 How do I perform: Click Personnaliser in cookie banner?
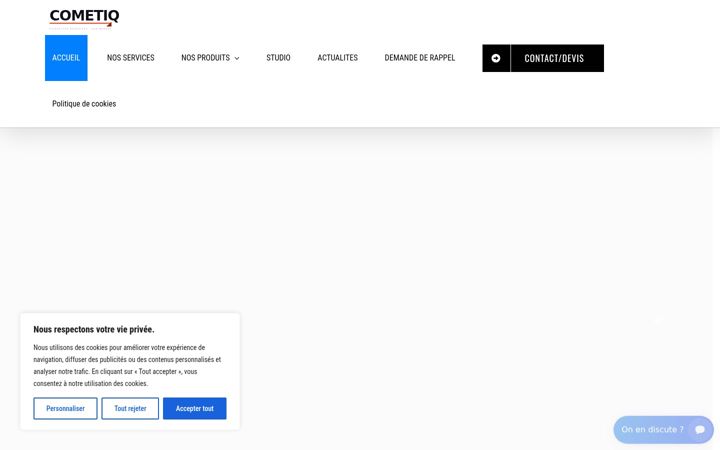pyautogui.click(x=65, y=408)
